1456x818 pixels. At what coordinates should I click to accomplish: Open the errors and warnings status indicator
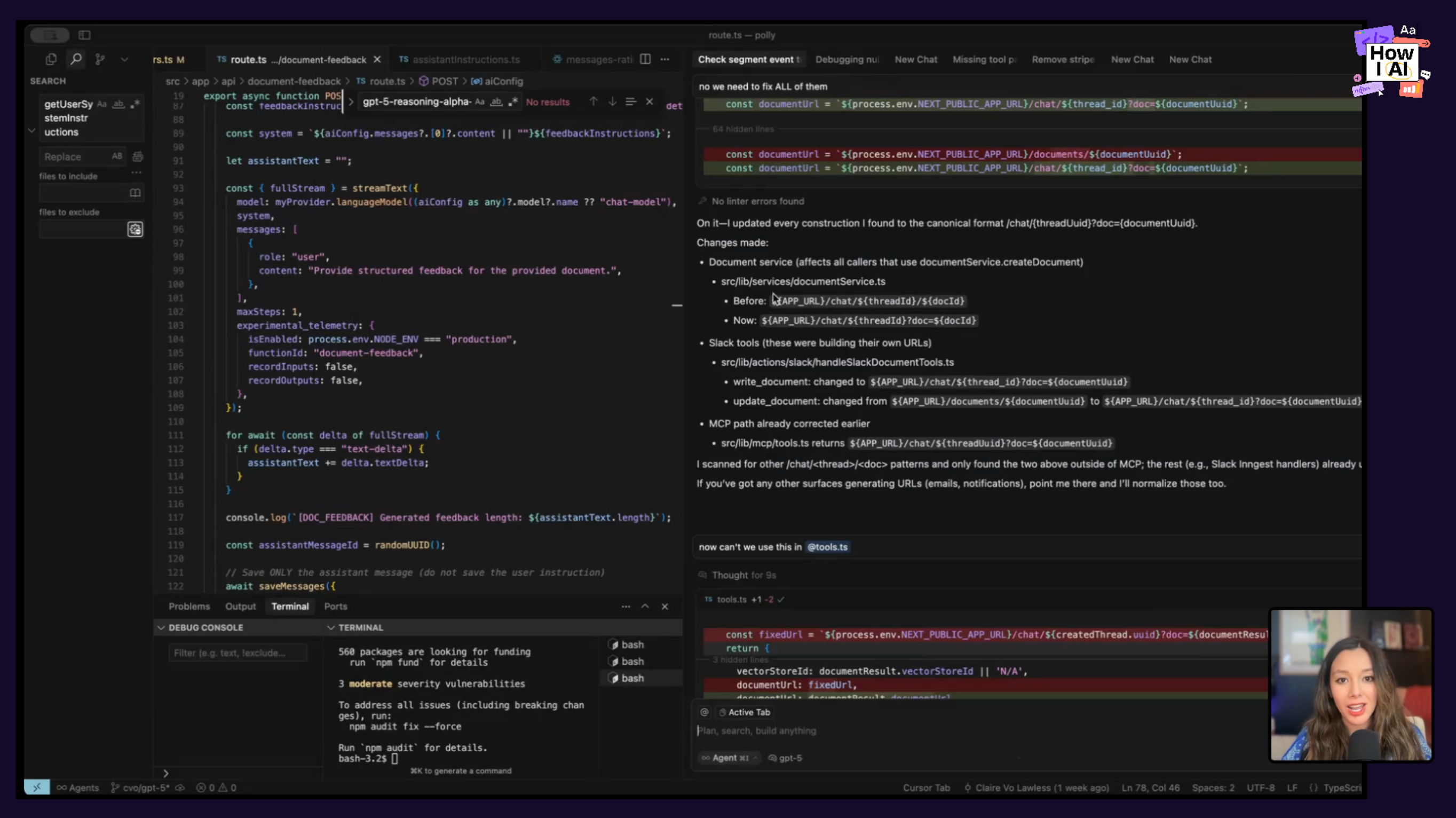click(216, 788)
